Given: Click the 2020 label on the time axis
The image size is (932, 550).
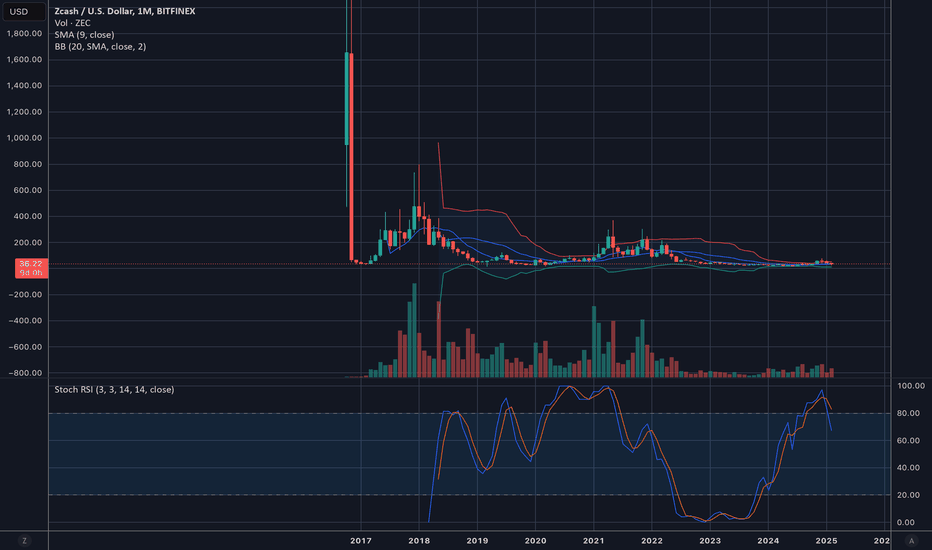Looking at the screenshot, I should pos(536,540).
